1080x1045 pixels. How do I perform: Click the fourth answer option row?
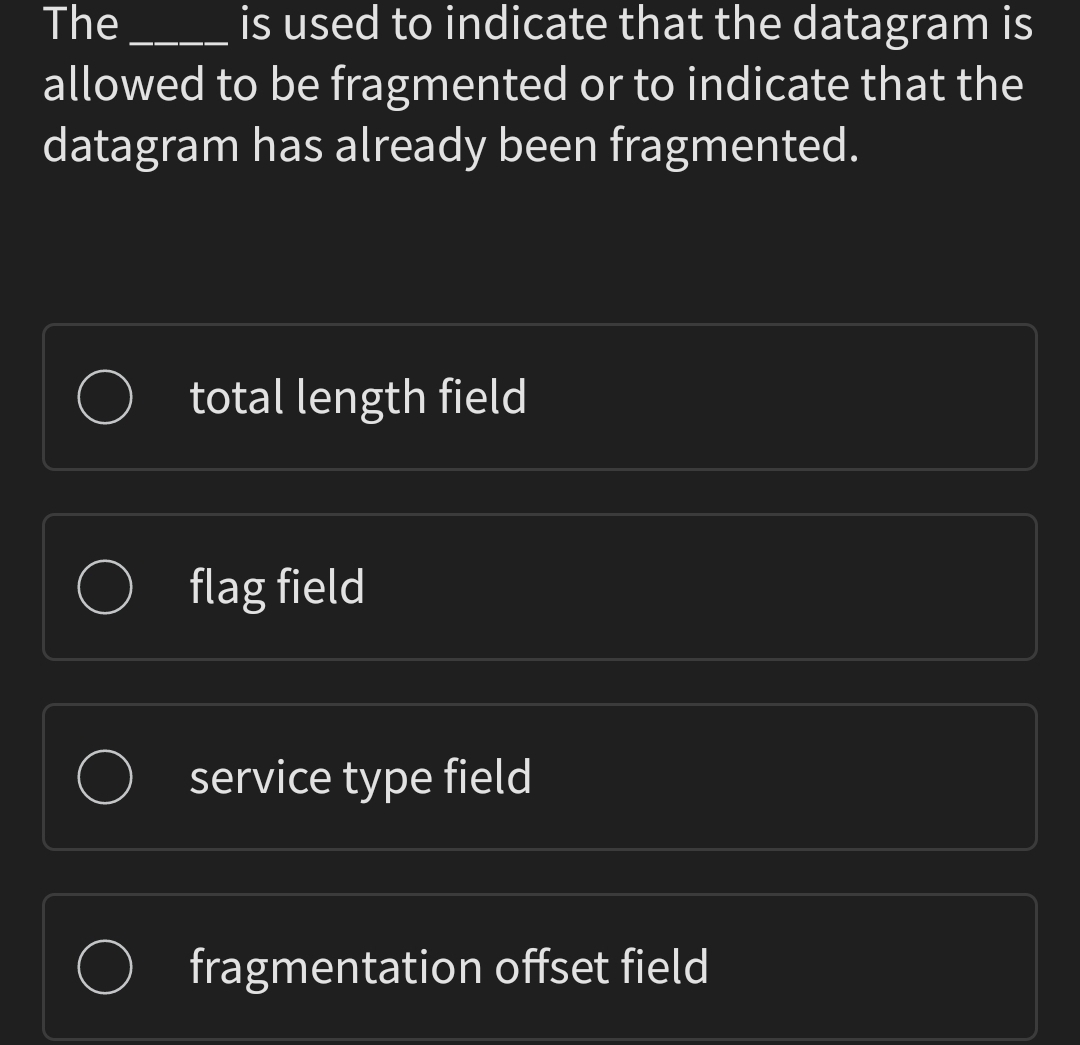540,967
